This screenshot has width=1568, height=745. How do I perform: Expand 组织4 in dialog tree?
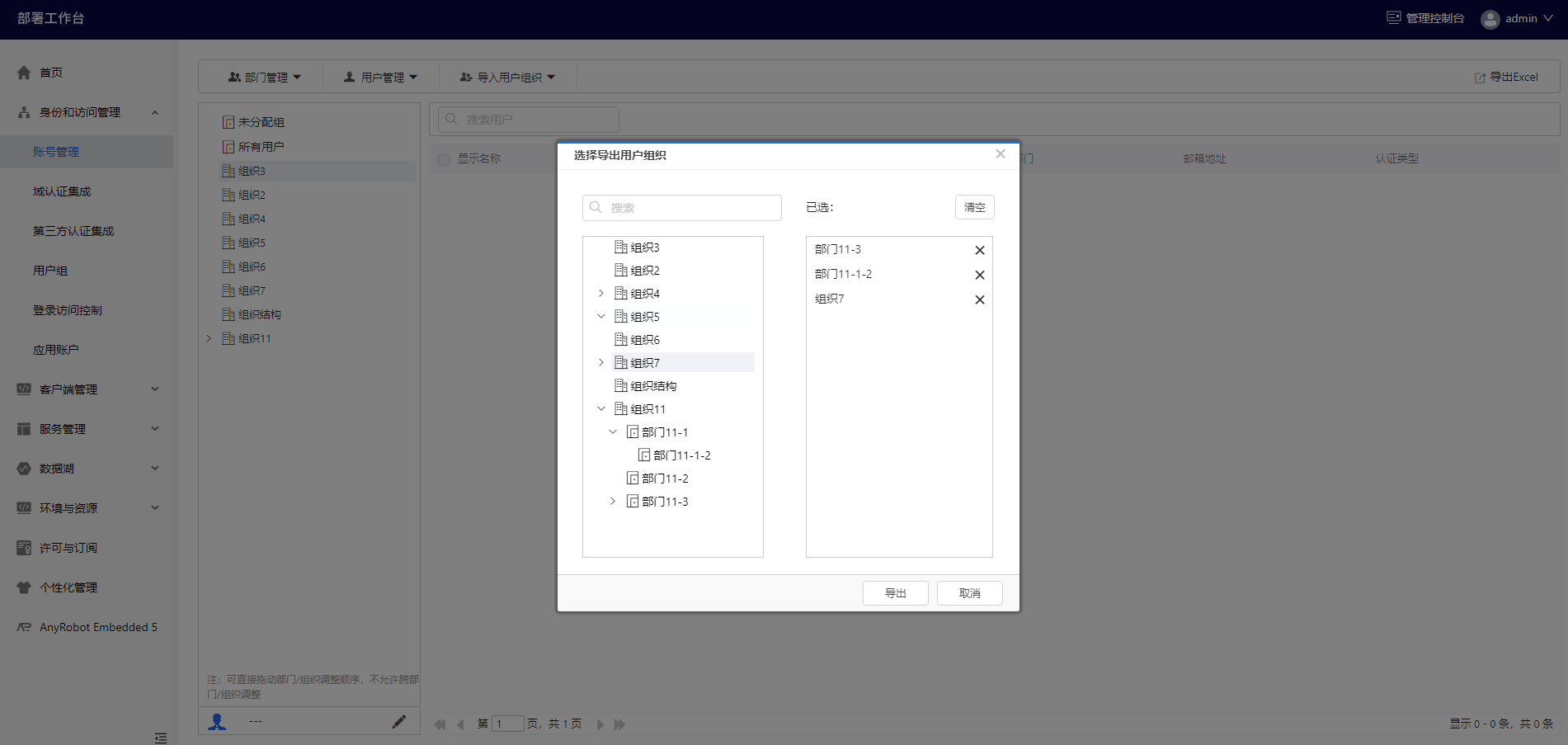point(601,294)
